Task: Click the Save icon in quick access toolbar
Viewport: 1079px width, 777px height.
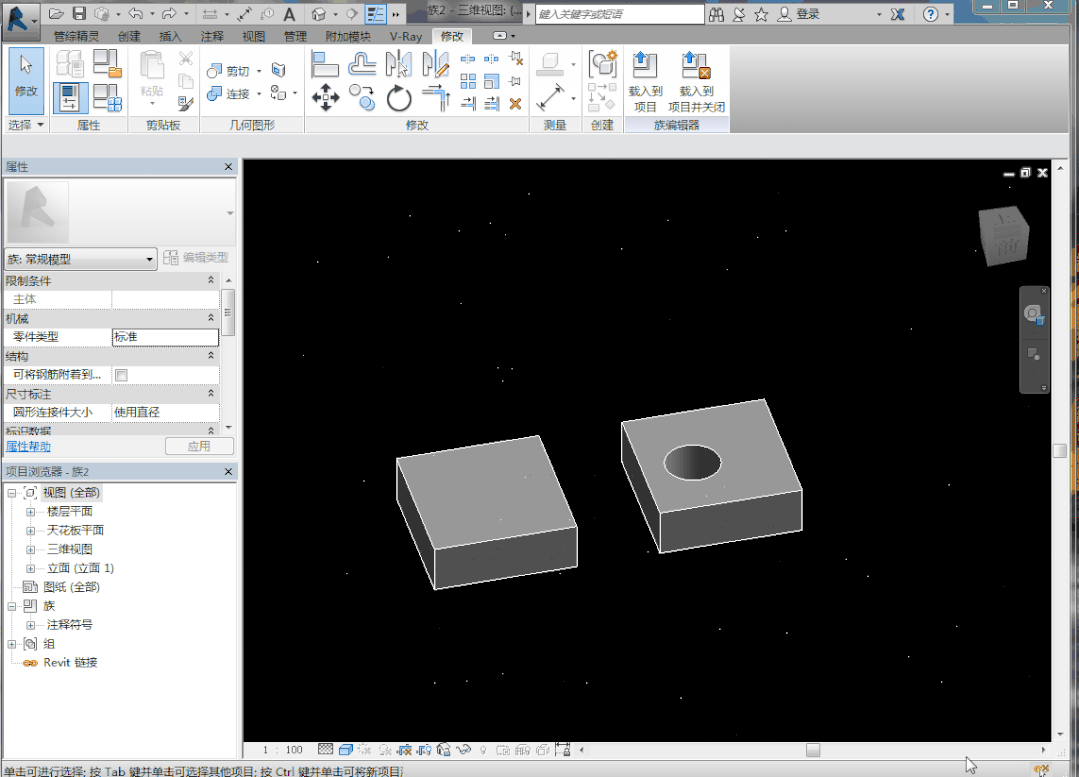Action: coord(79,14)
